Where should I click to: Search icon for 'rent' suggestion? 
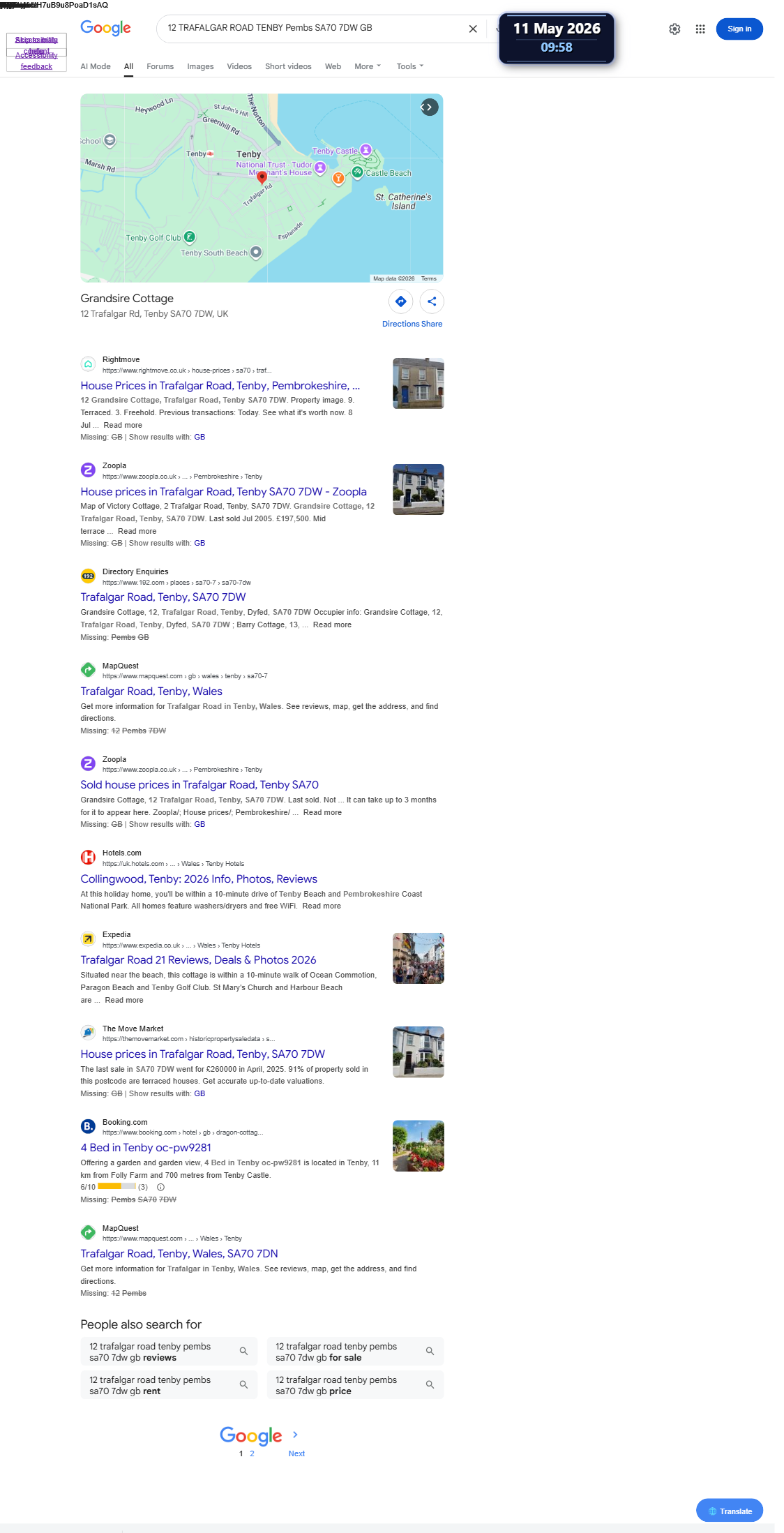point(243,1385)
